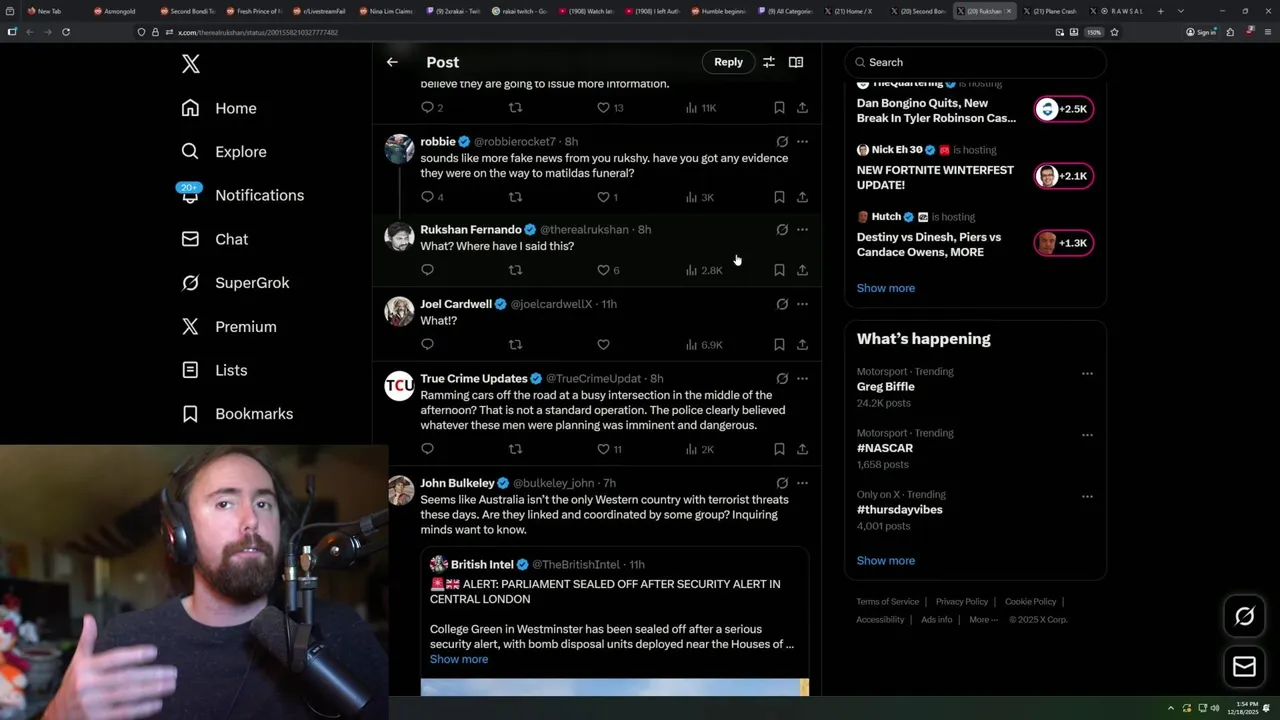1280x720 pixels.
Task: Repost True Crime Updates reply
Action: tap(515, 449)
